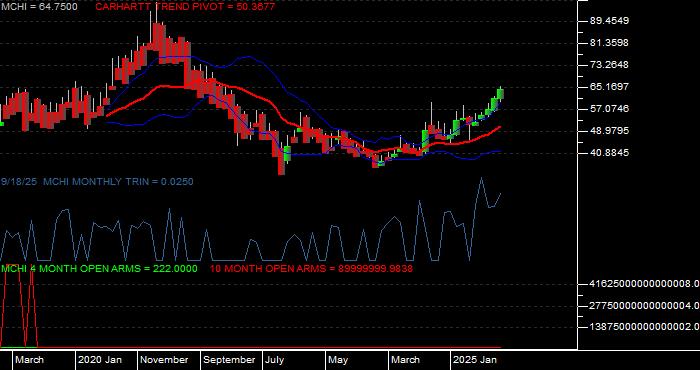Click the March label before 2025 Jan

coord(405,360)
